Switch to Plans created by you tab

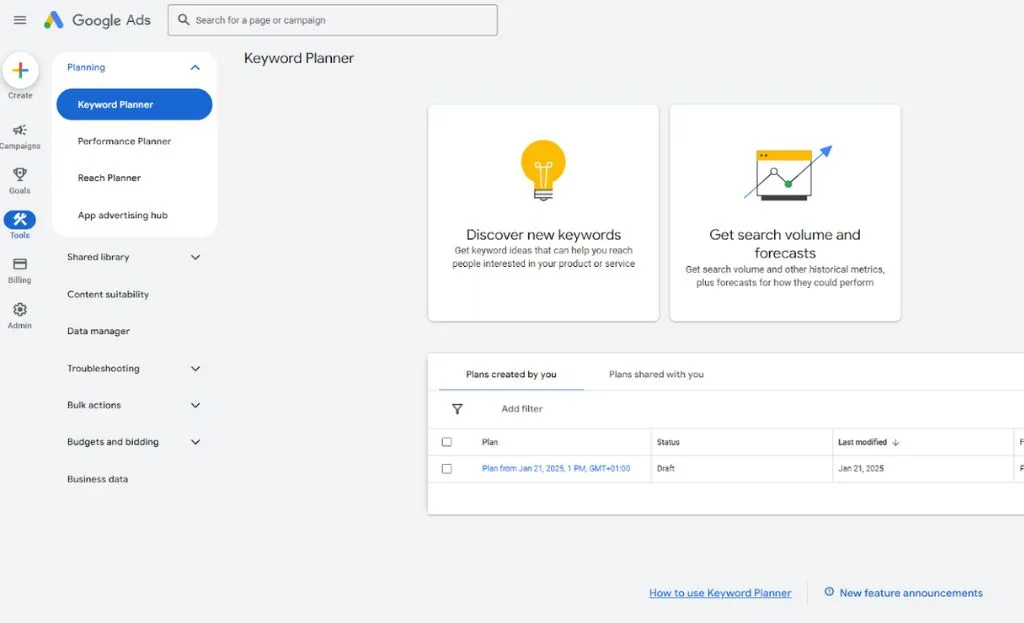511,374
